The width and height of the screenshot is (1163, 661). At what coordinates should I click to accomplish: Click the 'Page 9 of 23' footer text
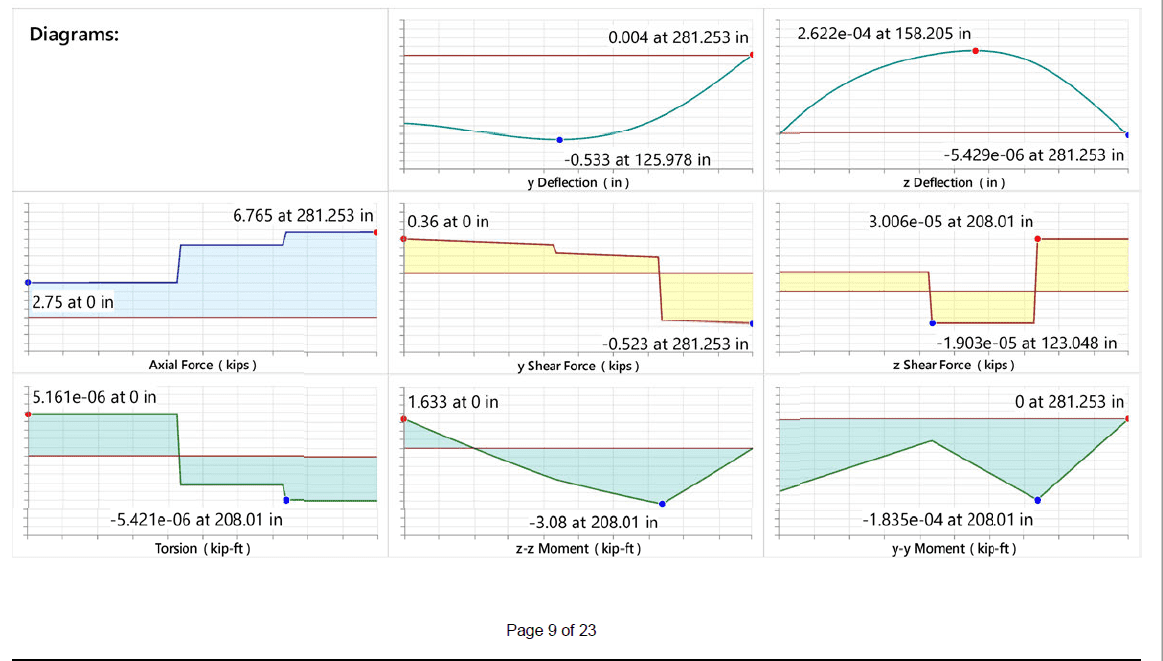point(551,630)
